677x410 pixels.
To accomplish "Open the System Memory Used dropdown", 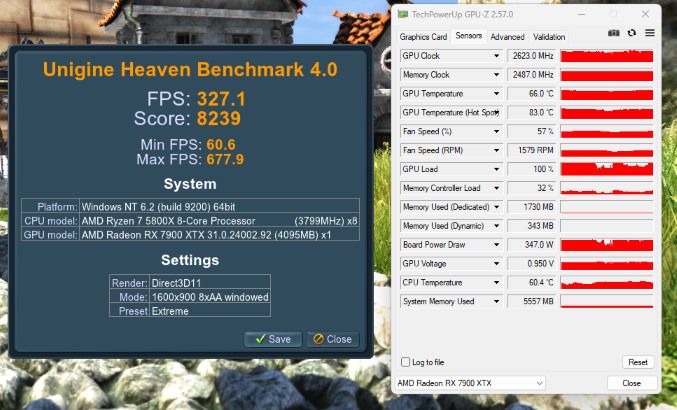I will (497, 301).
